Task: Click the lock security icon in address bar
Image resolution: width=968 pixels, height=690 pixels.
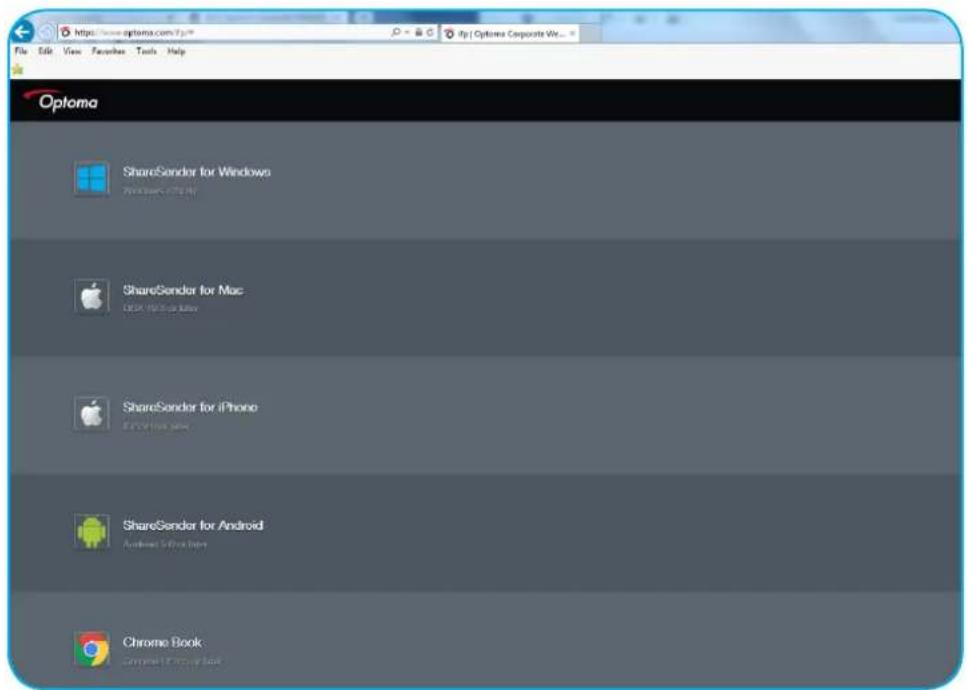Action: tap(419, 32)
